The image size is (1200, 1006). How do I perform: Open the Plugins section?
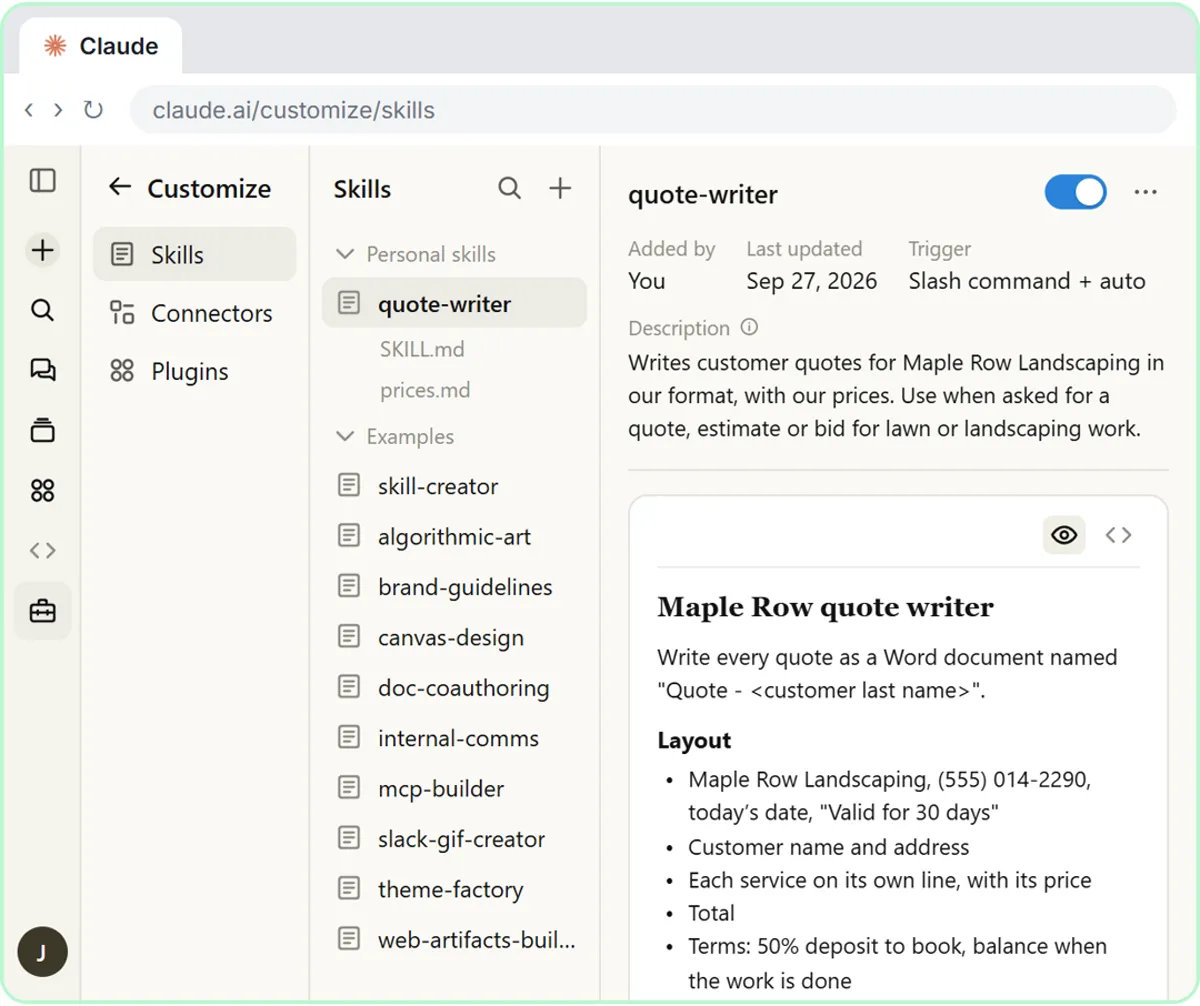click(194, 372)
